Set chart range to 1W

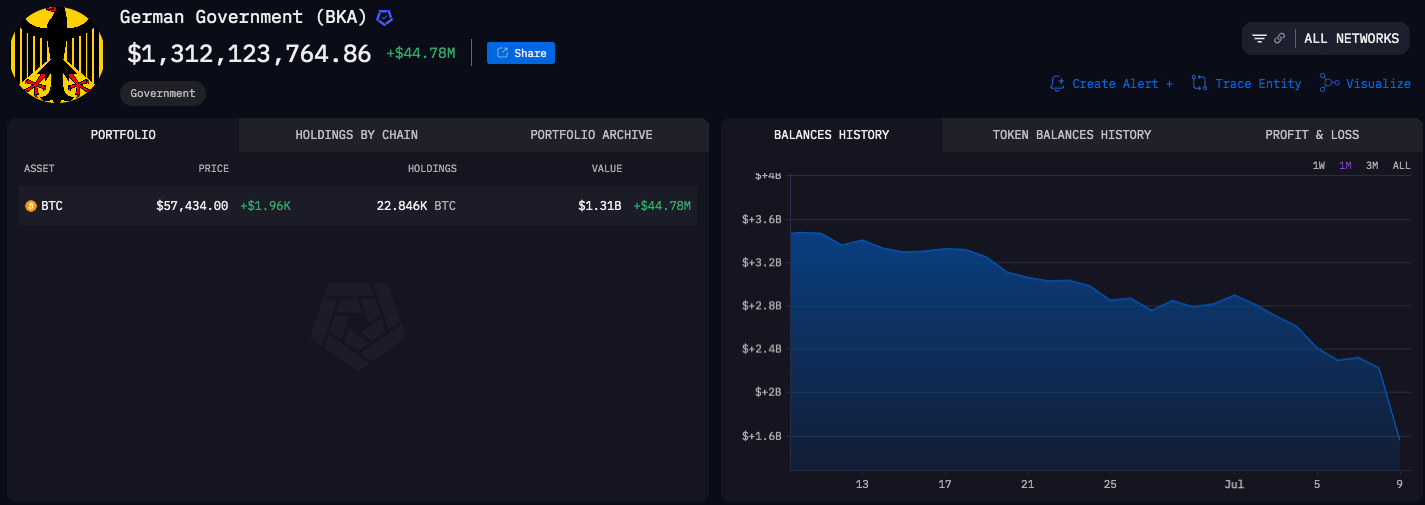1319,166
